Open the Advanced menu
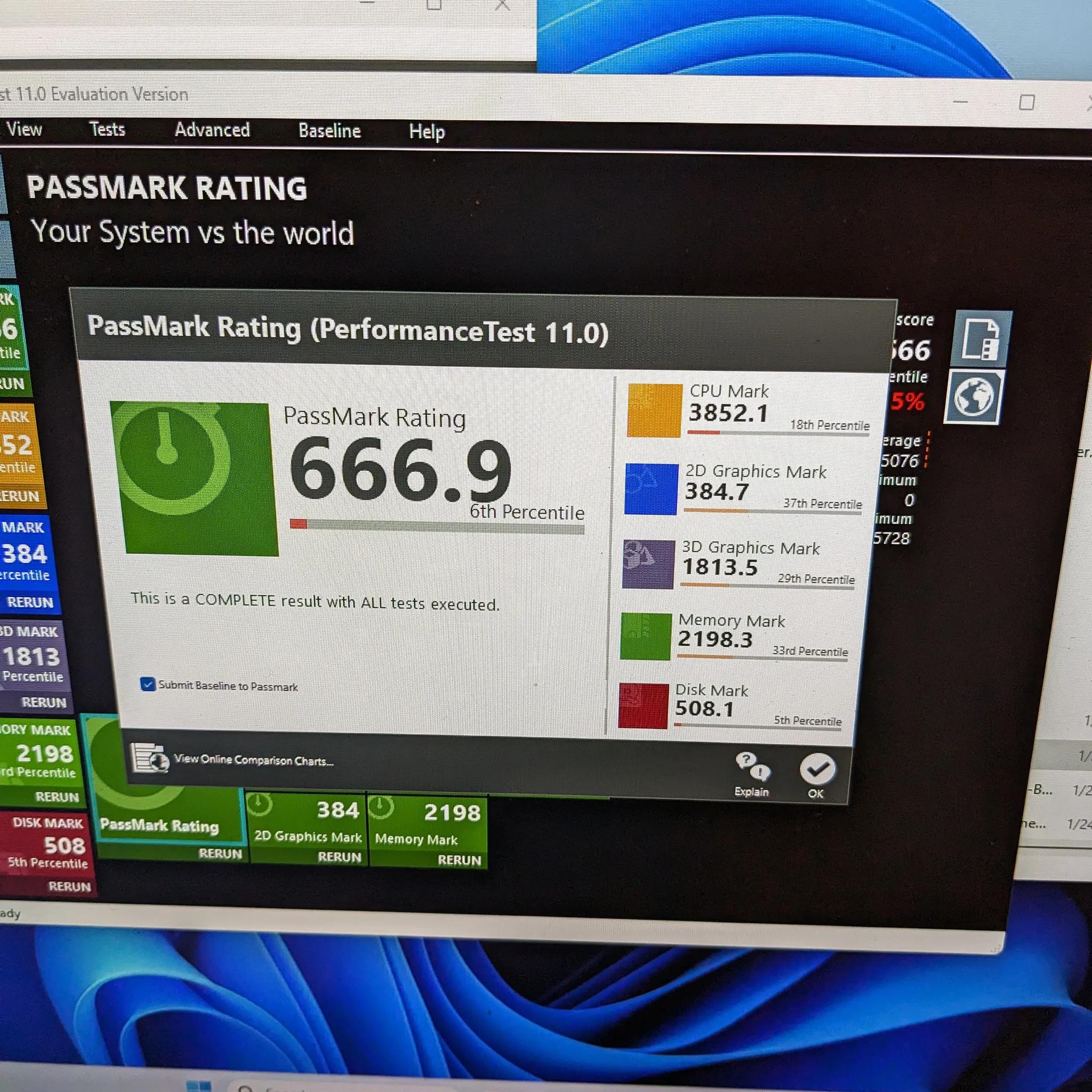The image size is (1092, 1092). [x=212, y=130]
